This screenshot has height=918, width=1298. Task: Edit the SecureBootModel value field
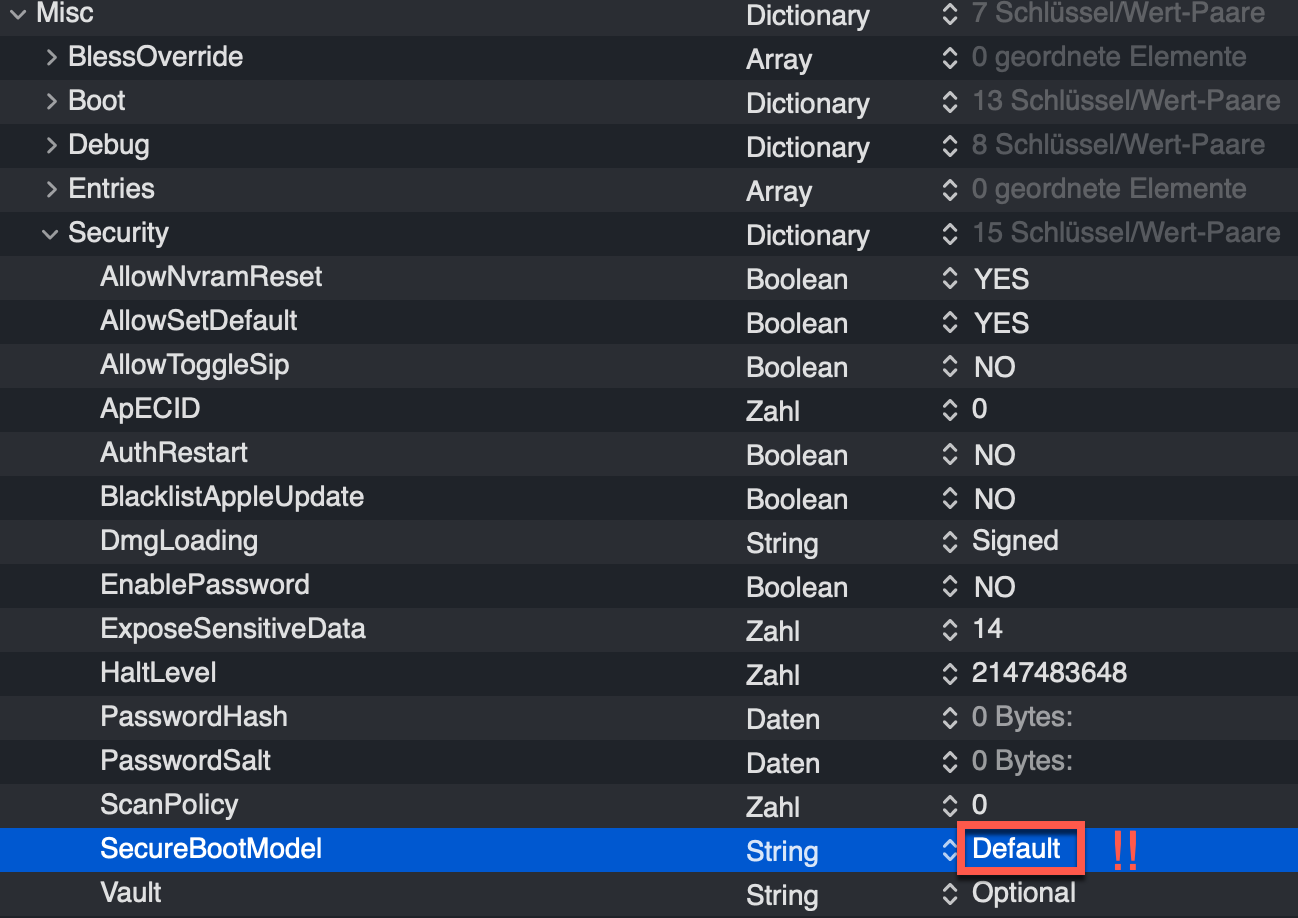(x=1018, y=850)
